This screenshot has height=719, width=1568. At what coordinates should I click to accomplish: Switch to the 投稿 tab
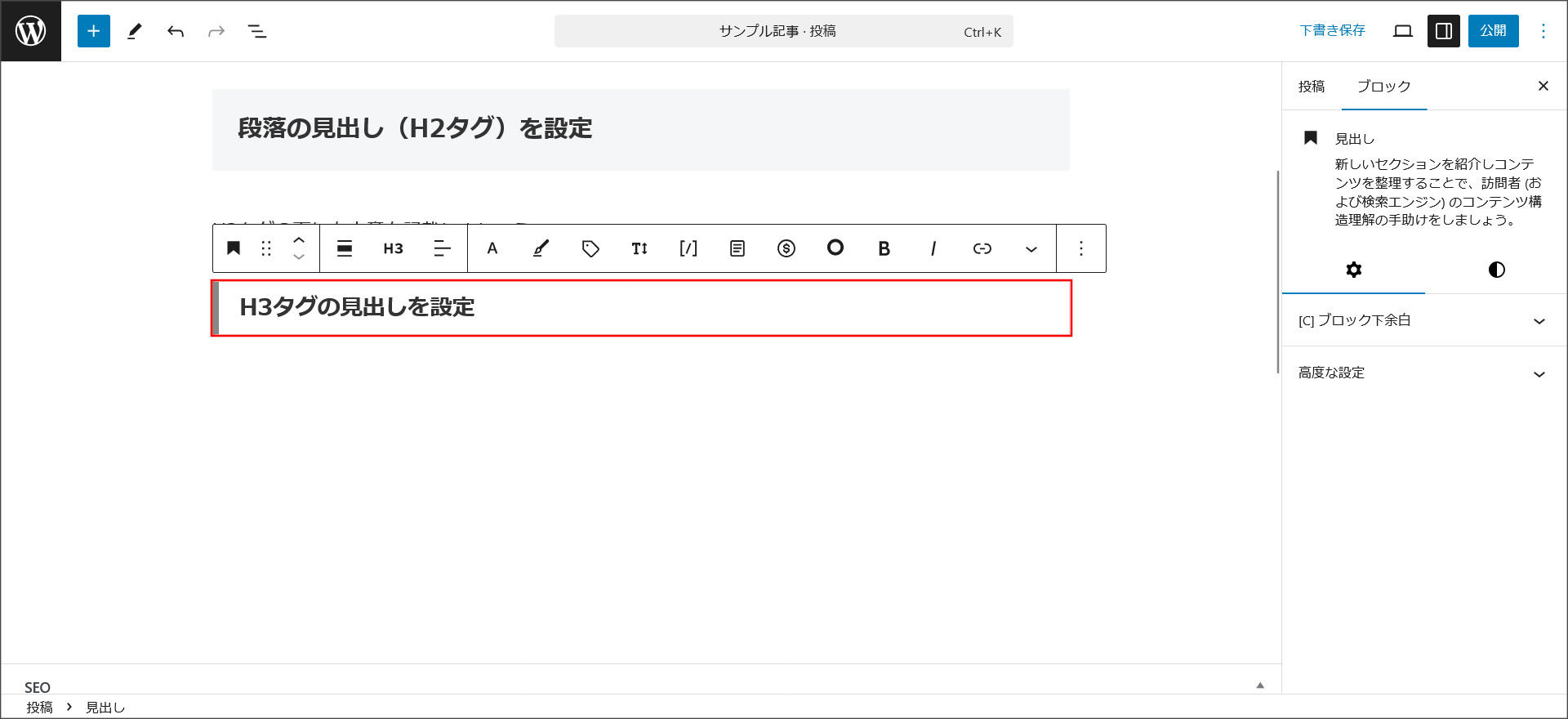[x=1312, y=87]
